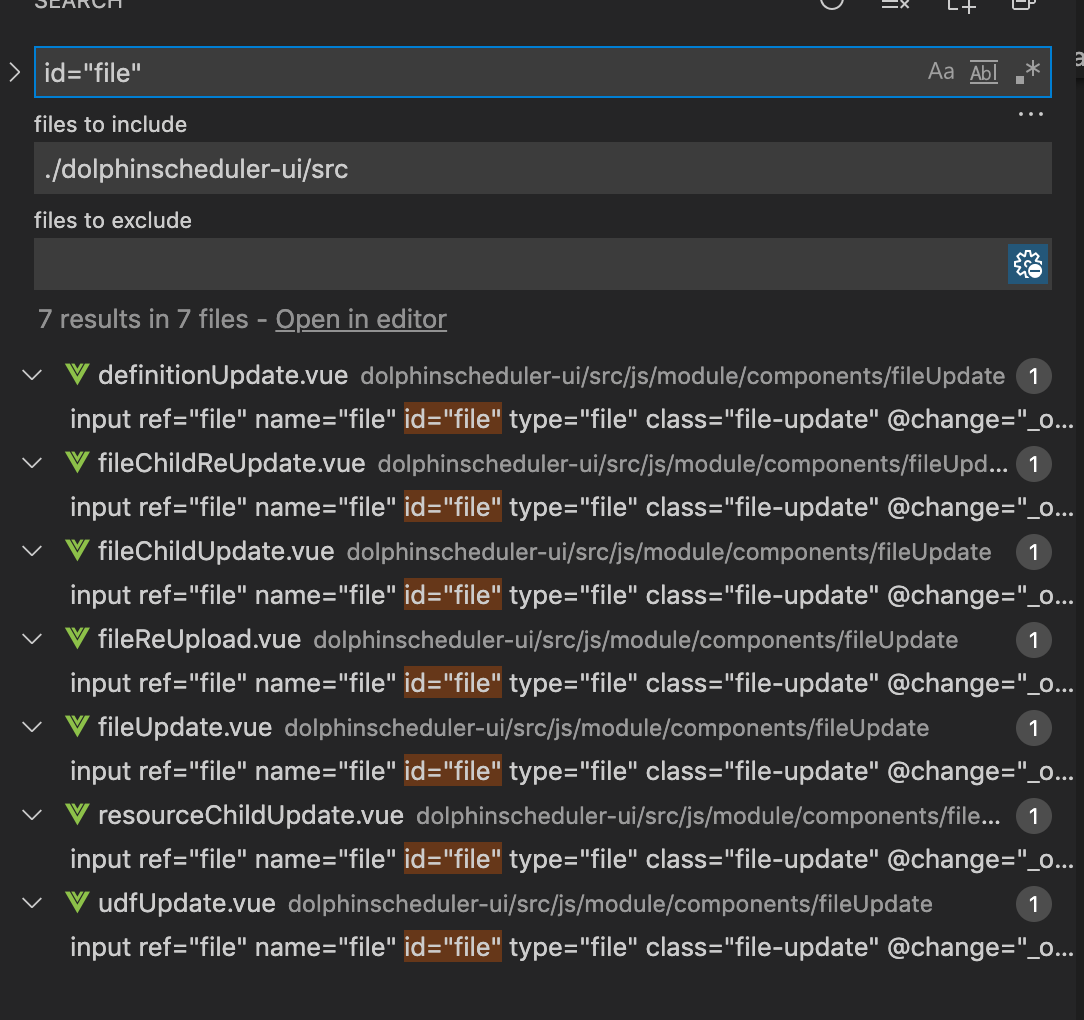Screen dimensions: 1084x1020
Task: Collapse resourceChildUpdate.vue result group
Action: [x=32, y=815]
